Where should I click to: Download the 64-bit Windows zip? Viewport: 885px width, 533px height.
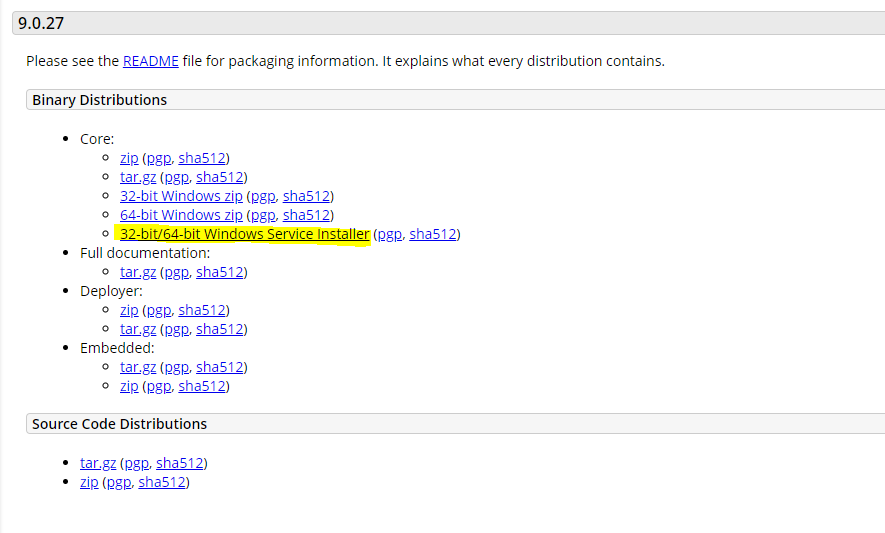(181, 215)
